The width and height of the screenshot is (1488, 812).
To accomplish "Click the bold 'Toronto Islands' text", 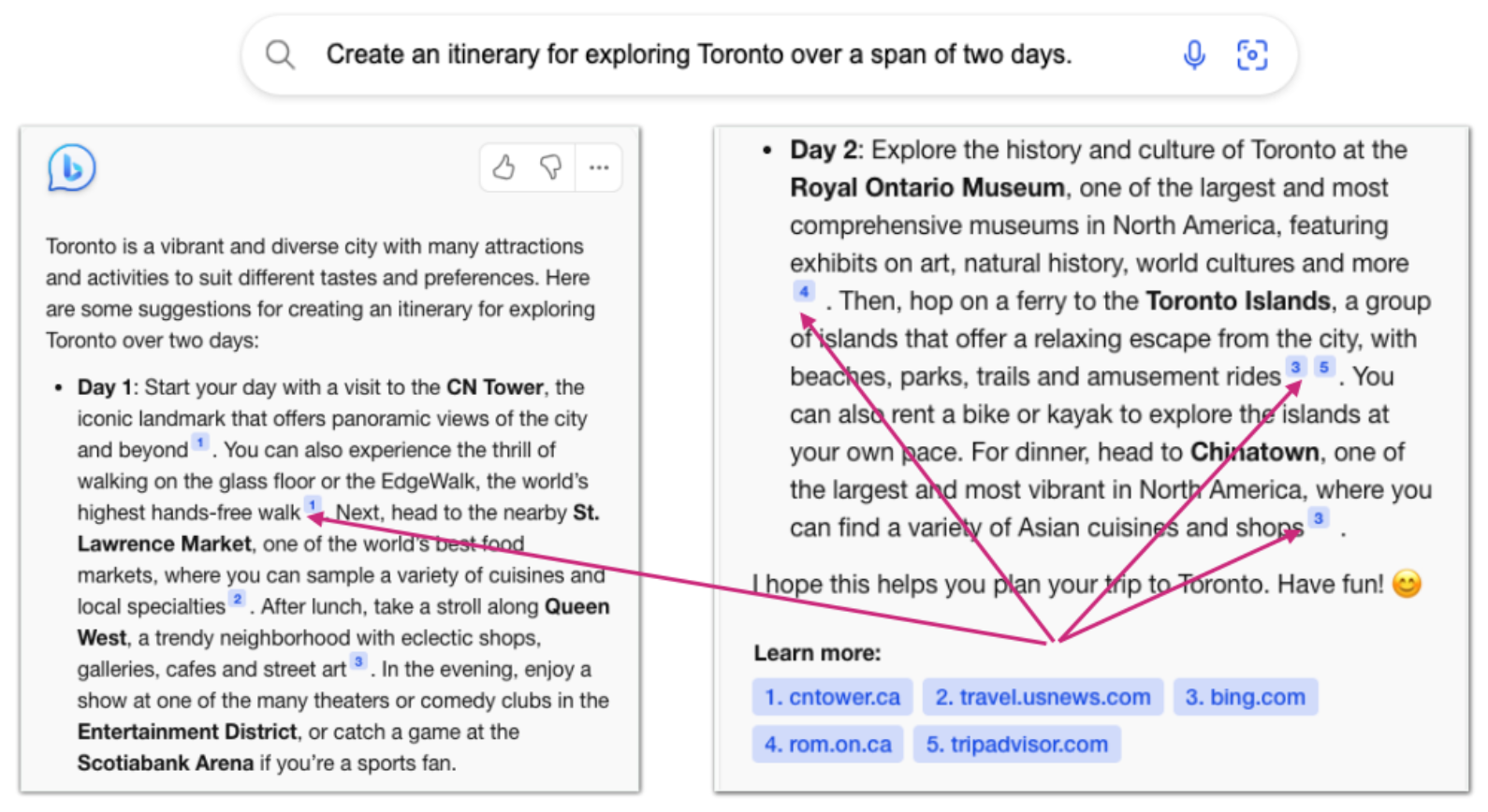I will pyautogui.click(x=1238, y=301).
